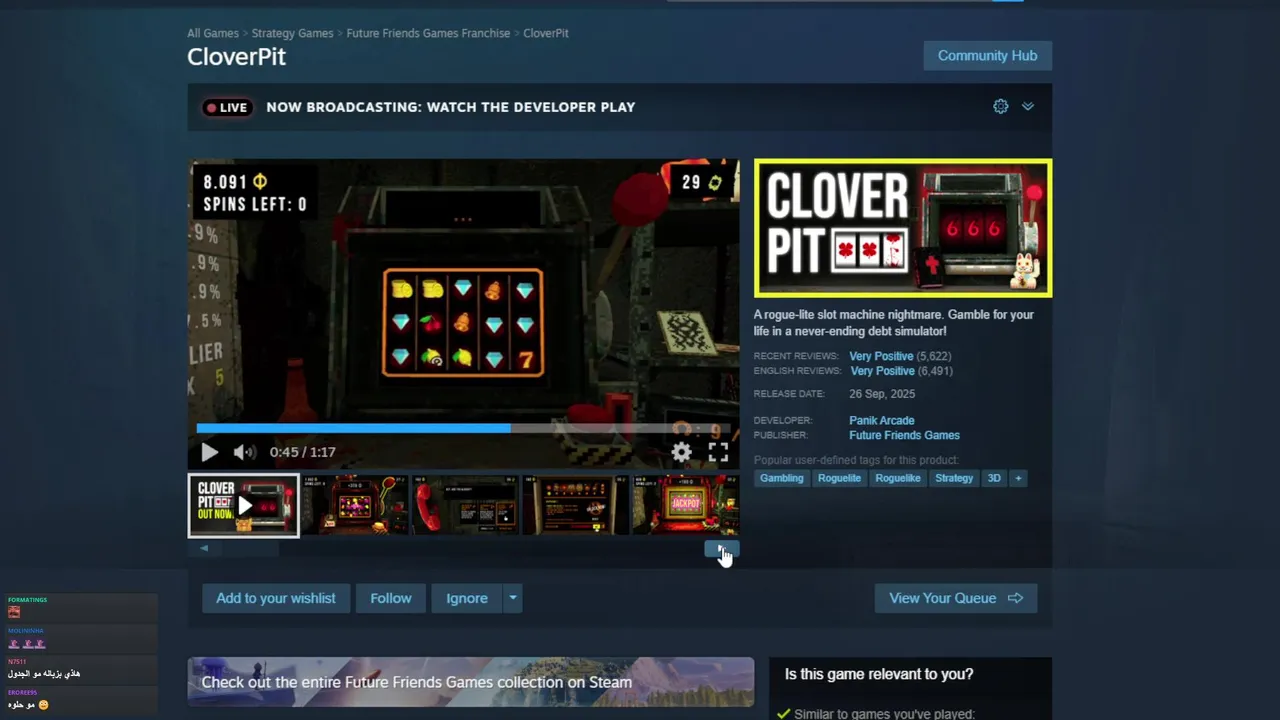
Task: Select the 3D tag
Action: tap(994, 478)
